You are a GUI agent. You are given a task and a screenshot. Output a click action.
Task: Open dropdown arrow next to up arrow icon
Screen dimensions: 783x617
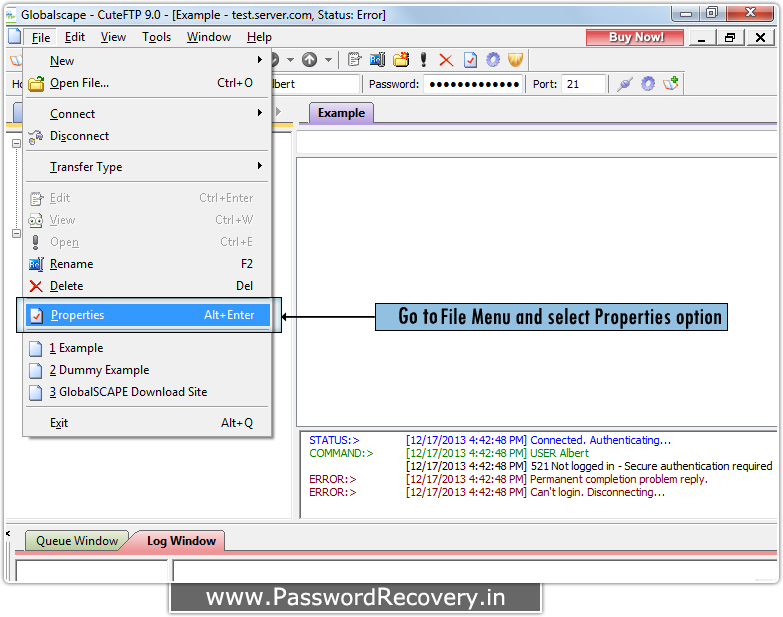point(329,60)
